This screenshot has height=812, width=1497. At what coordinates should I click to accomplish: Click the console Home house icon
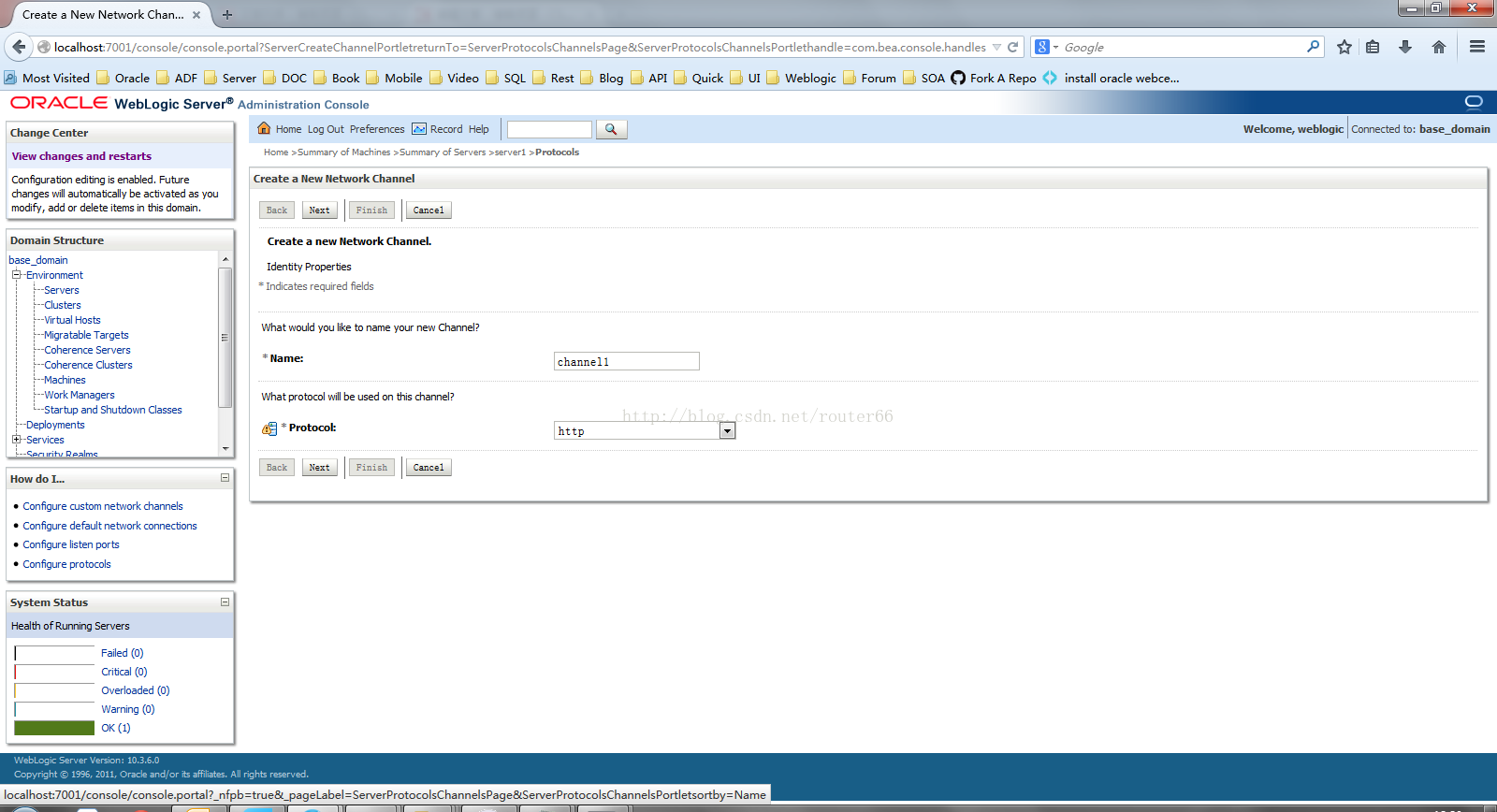click(264, 128)
